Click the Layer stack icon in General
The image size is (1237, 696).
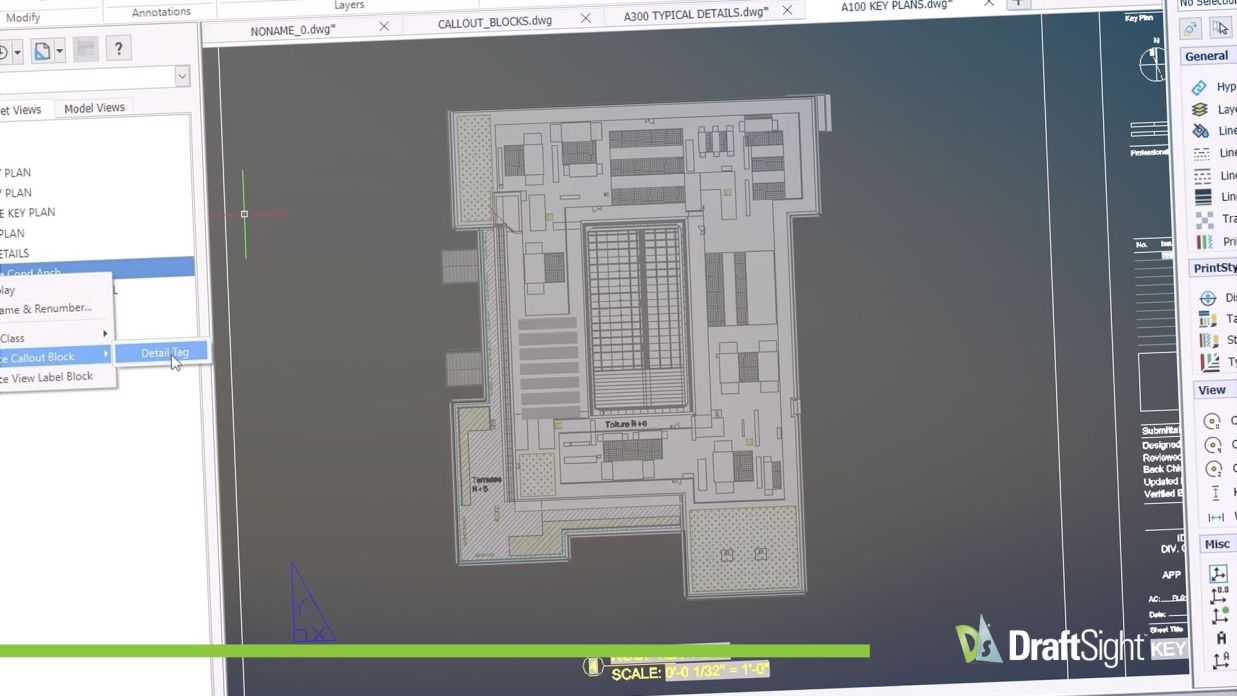tap(1200, 110)
